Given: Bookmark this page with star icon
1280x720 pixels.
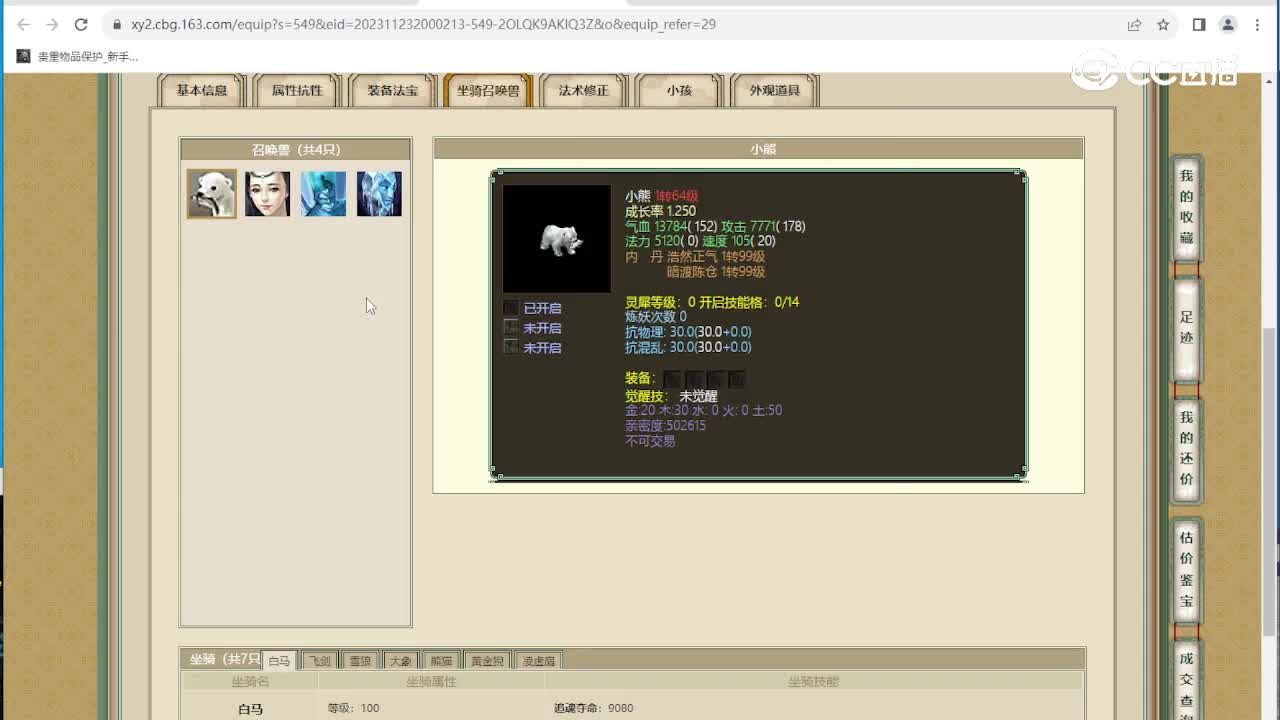Looking at the screenshot, I should tap(1163, 24).
